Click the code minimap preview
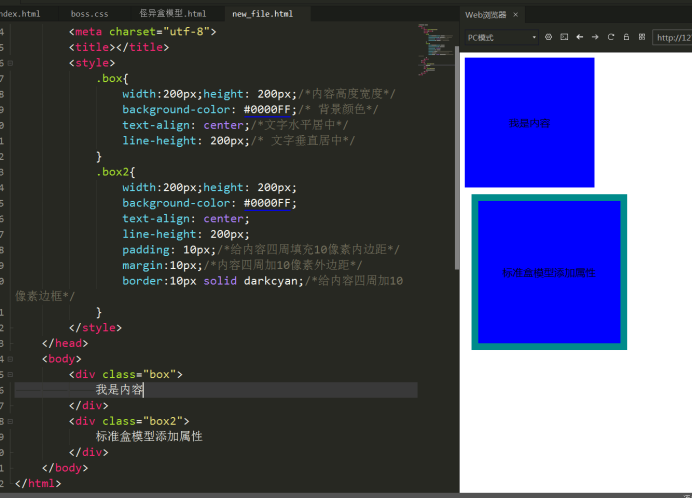 (436, 49)
